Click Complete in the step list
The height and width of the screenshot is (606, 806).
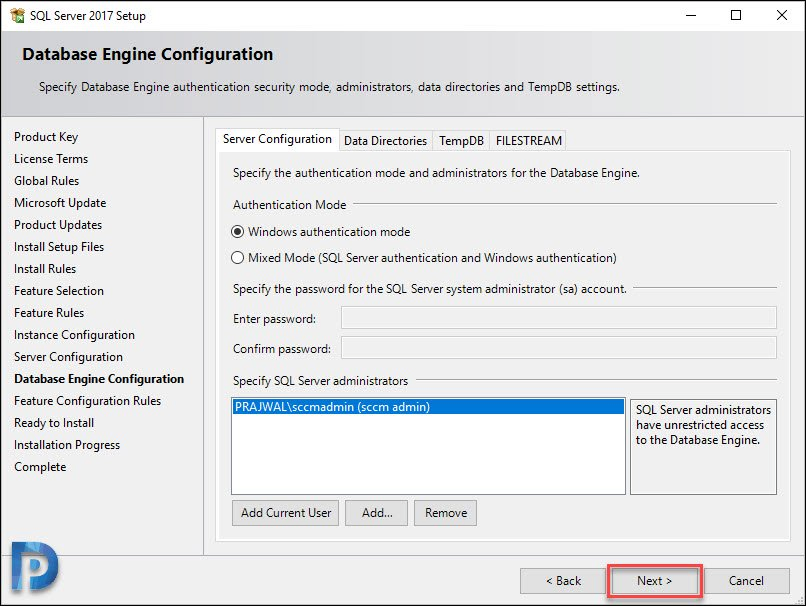click(40, 467)
